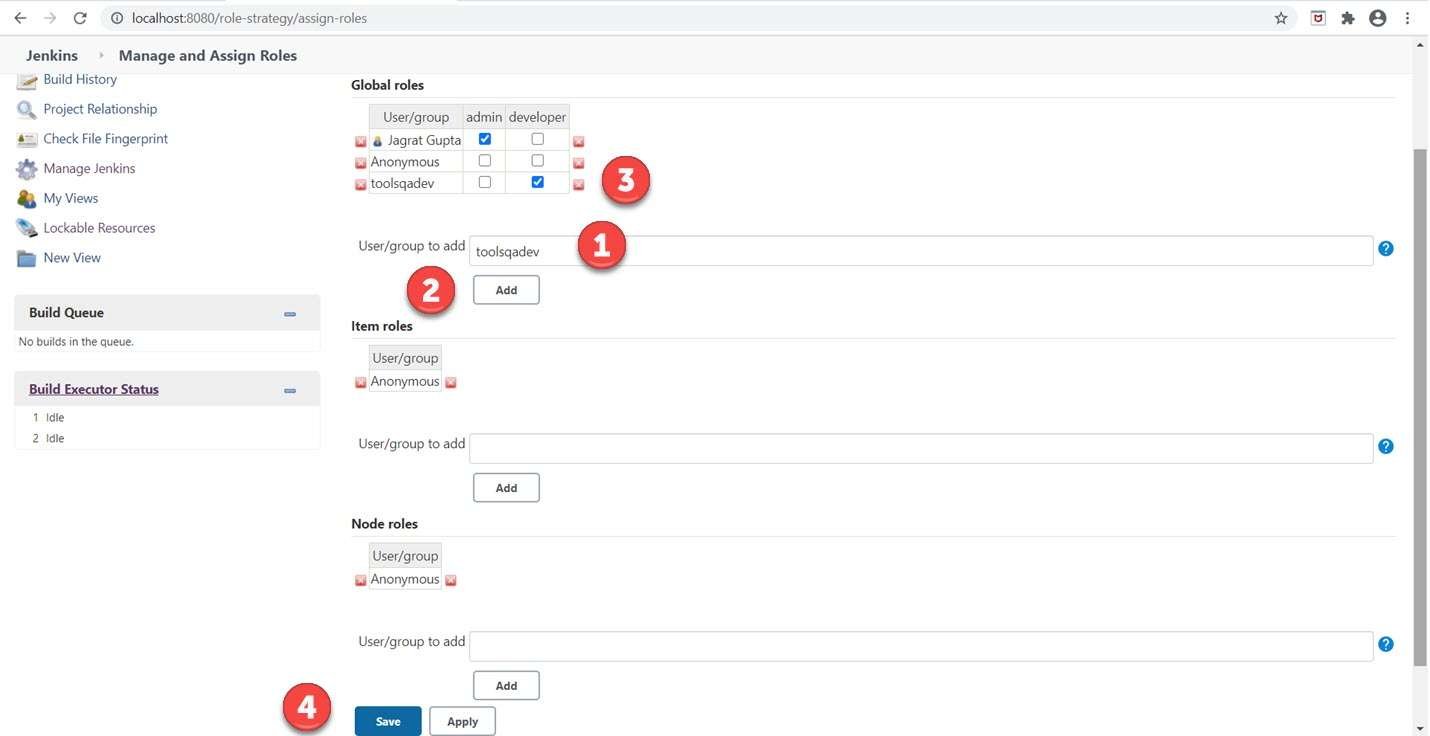Open browser extensions puzzle icon

click(x=1348, y=18)
